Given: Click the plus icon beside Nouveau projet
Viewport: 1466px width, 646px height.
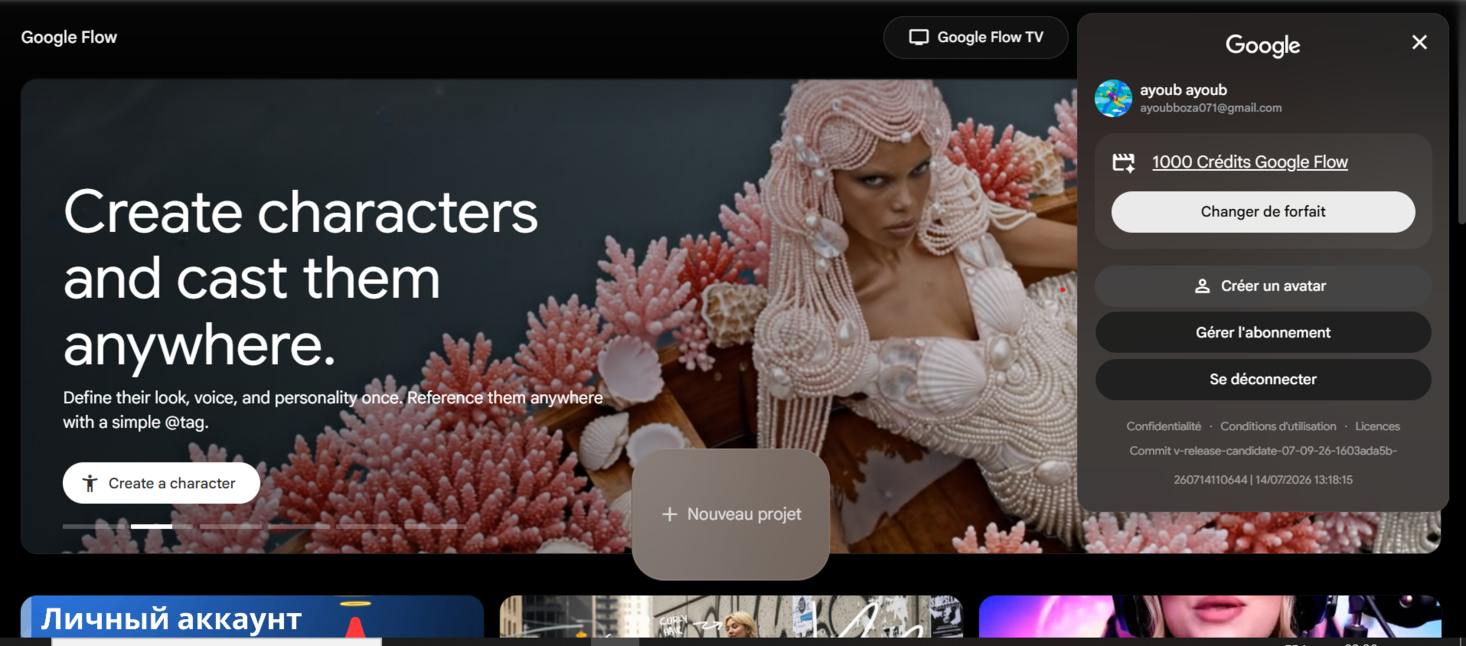Looking at the screenshot, I should pyautogui.click(x=669, y=514).
